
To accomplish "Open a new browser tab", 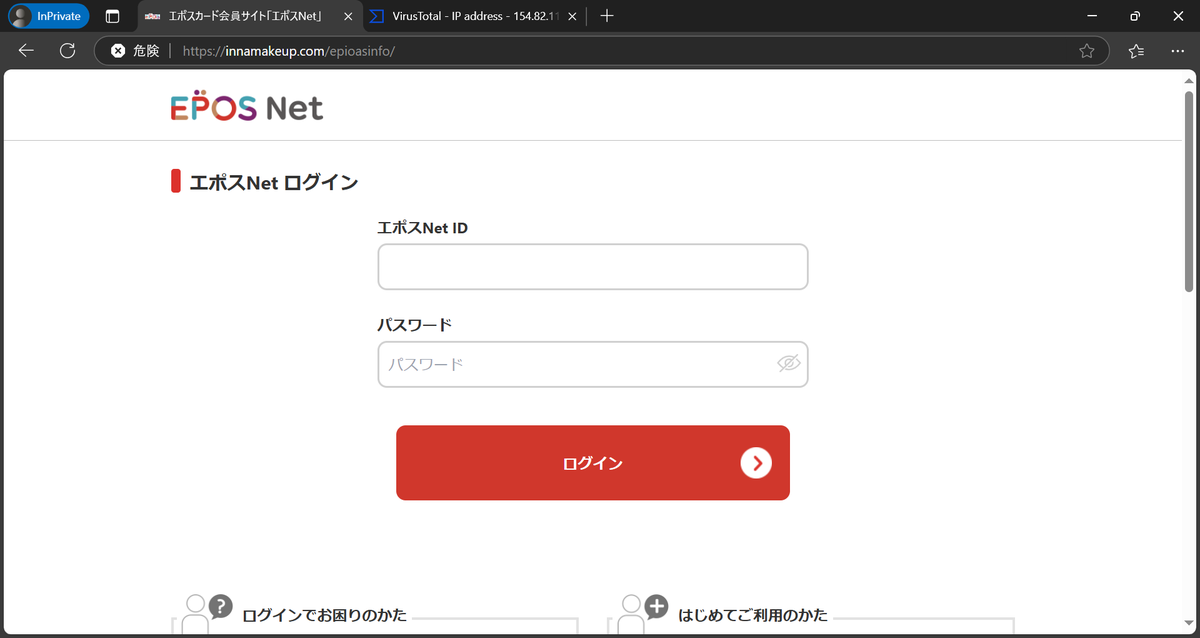I will pyautogui.click(x=607, y=16).
